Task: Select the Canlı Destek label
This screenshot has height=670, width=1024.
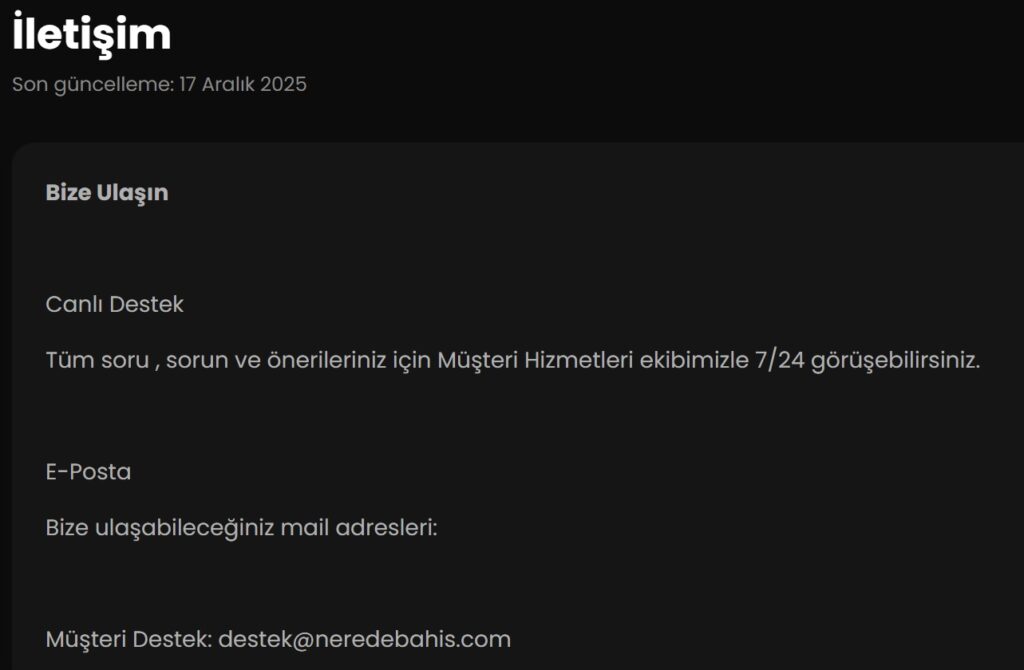Action: [115, 305]
